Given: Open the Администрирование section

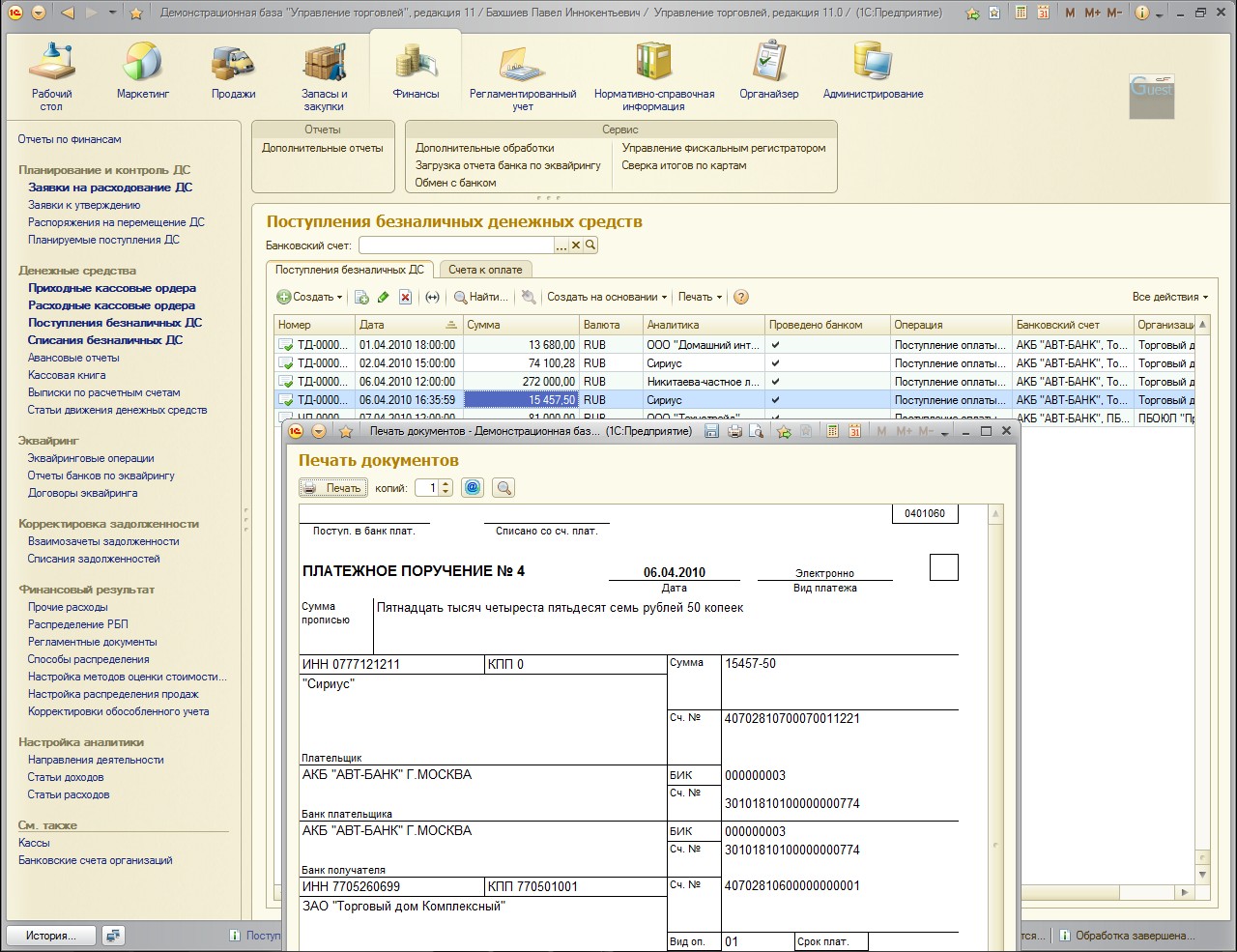Looking at the screenshot, I should click(873, 72).
